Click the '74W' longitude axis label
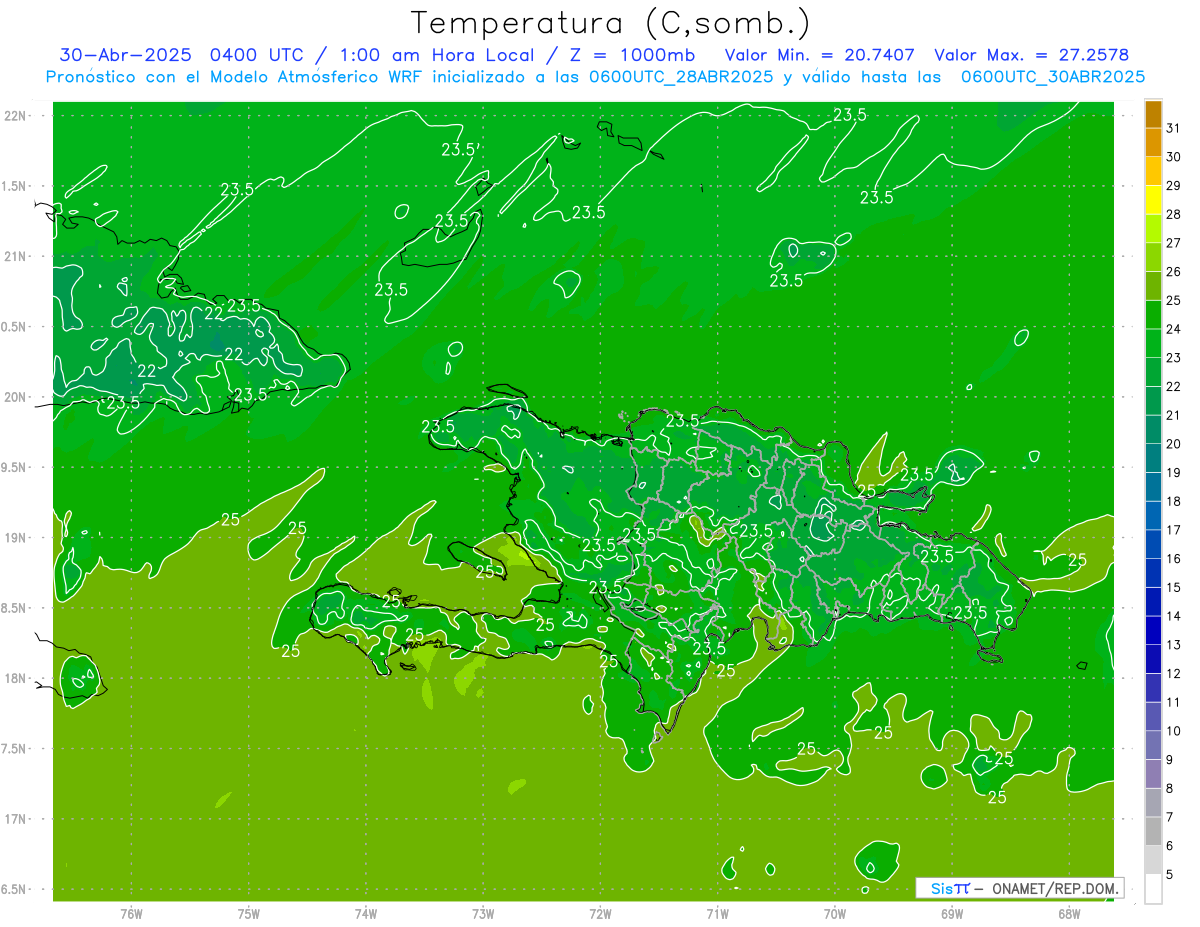This screenshot has height=927, width=1200. 366,913
